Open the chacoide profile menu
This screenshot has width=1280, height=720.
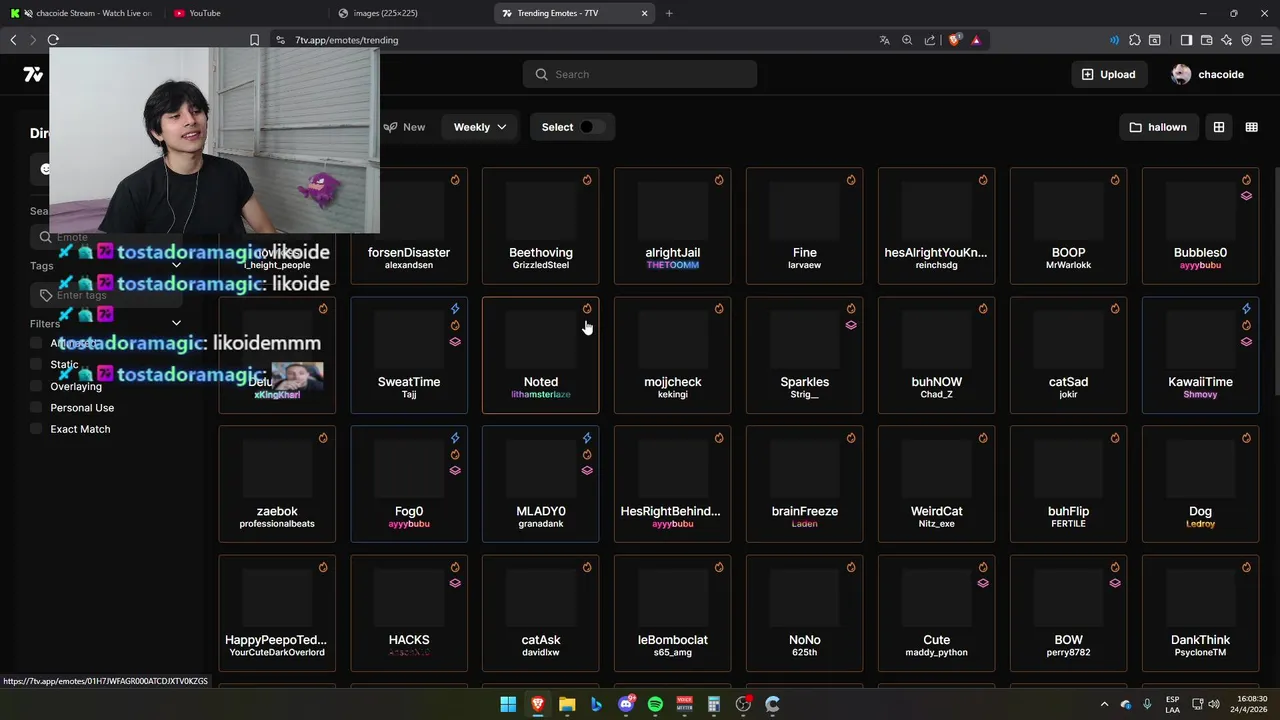(x=1208, y=74)
